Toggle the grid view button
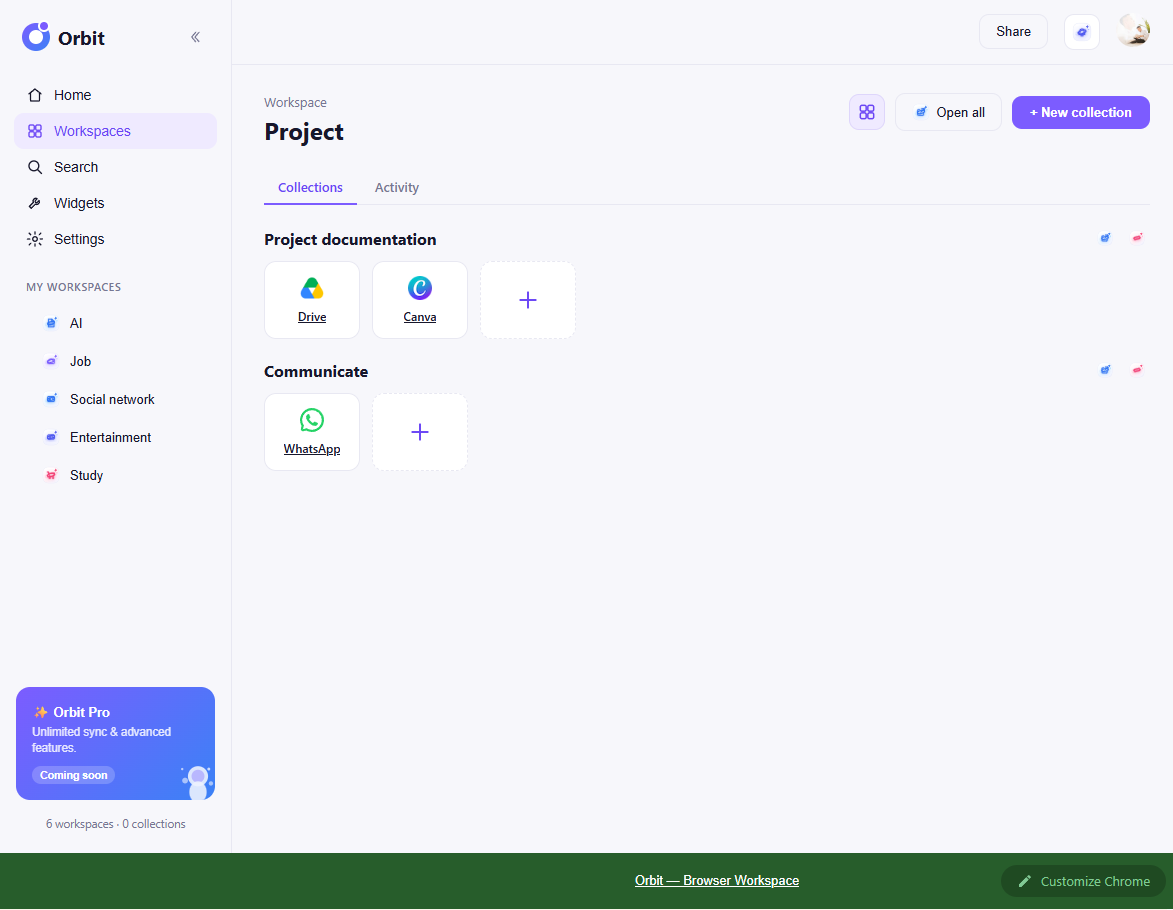The image size is (1173, 910). point(867,112)
